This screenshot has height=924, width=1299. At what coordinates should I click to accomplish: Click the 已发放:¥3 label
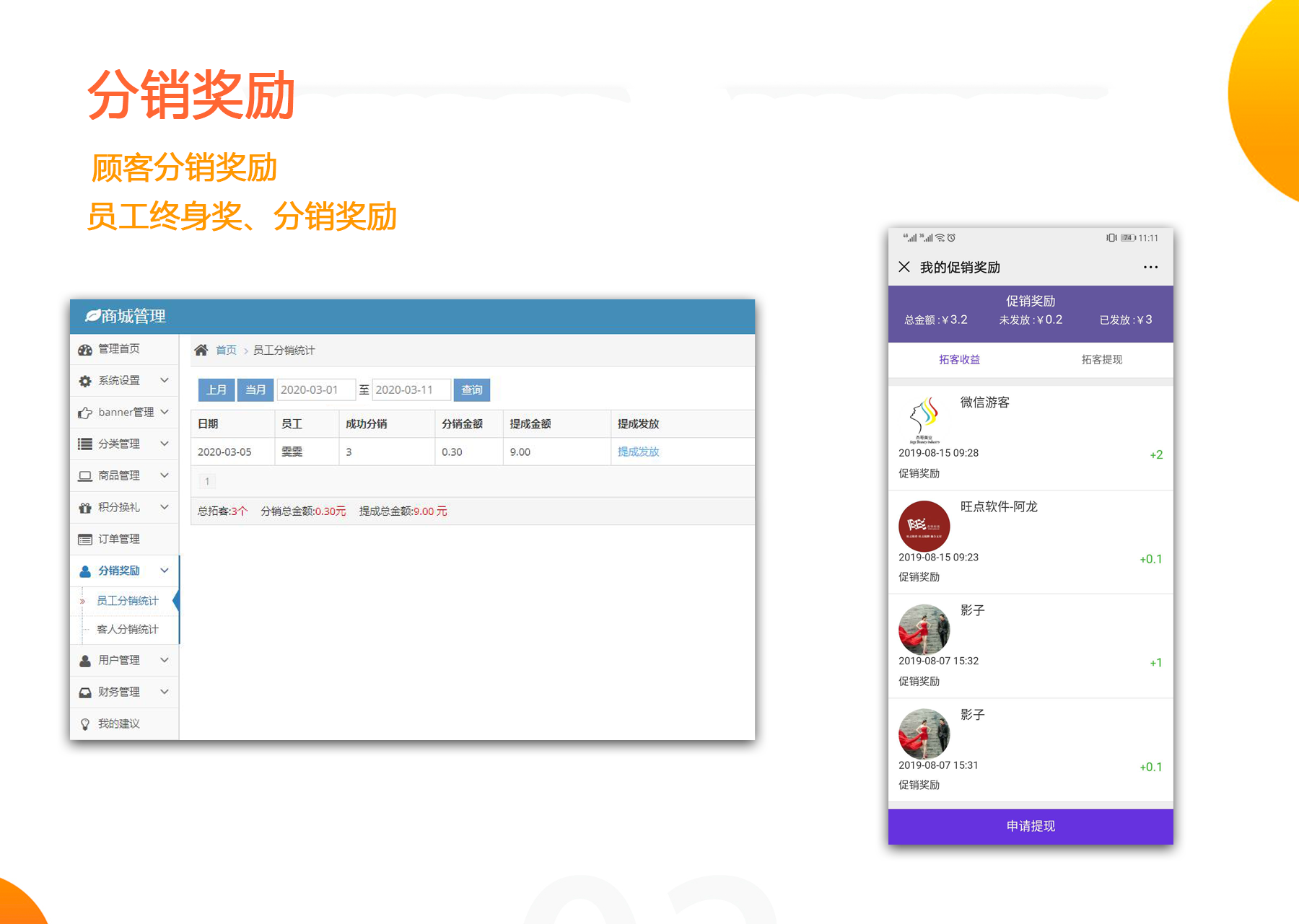1126,320
